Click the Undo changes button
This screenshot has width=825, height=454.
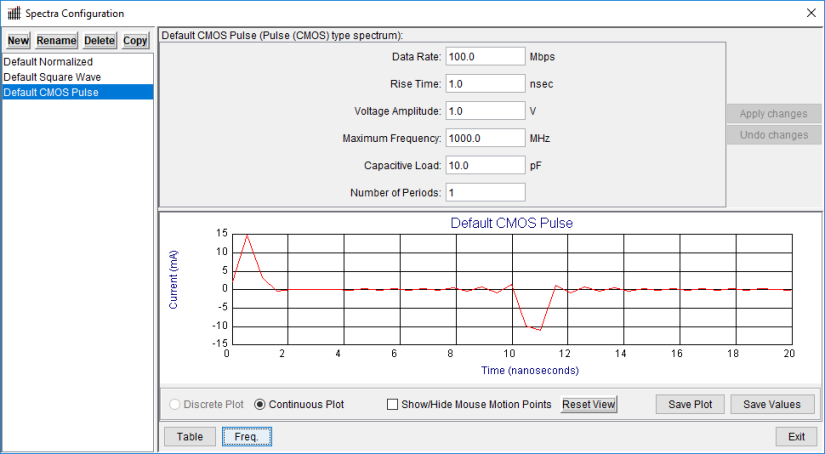(773, 135)
